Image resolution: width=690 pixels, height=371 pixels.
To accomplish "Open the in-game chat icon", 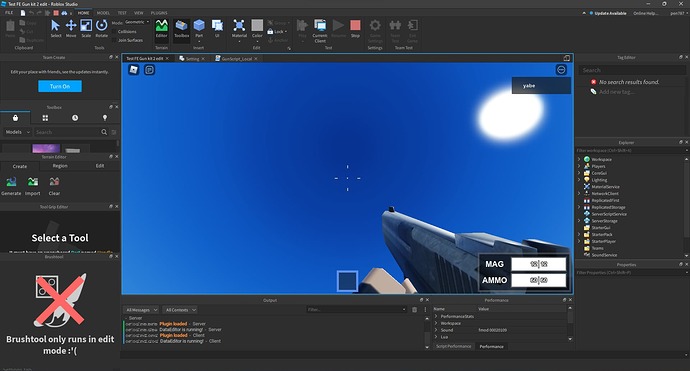I will tap(150, 70).
